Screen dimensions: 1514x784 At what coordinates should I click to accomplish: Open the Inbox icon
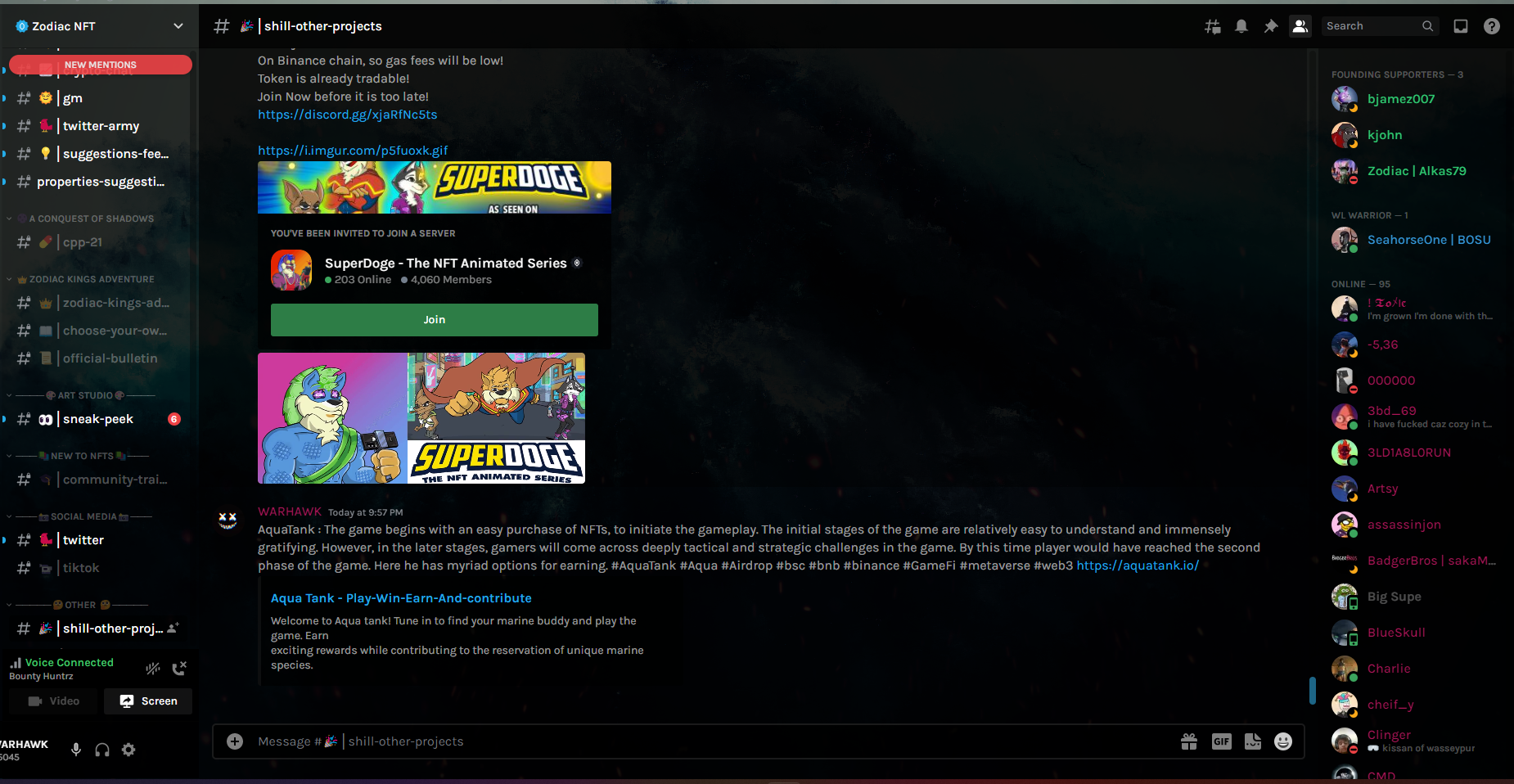[1460, 26]
